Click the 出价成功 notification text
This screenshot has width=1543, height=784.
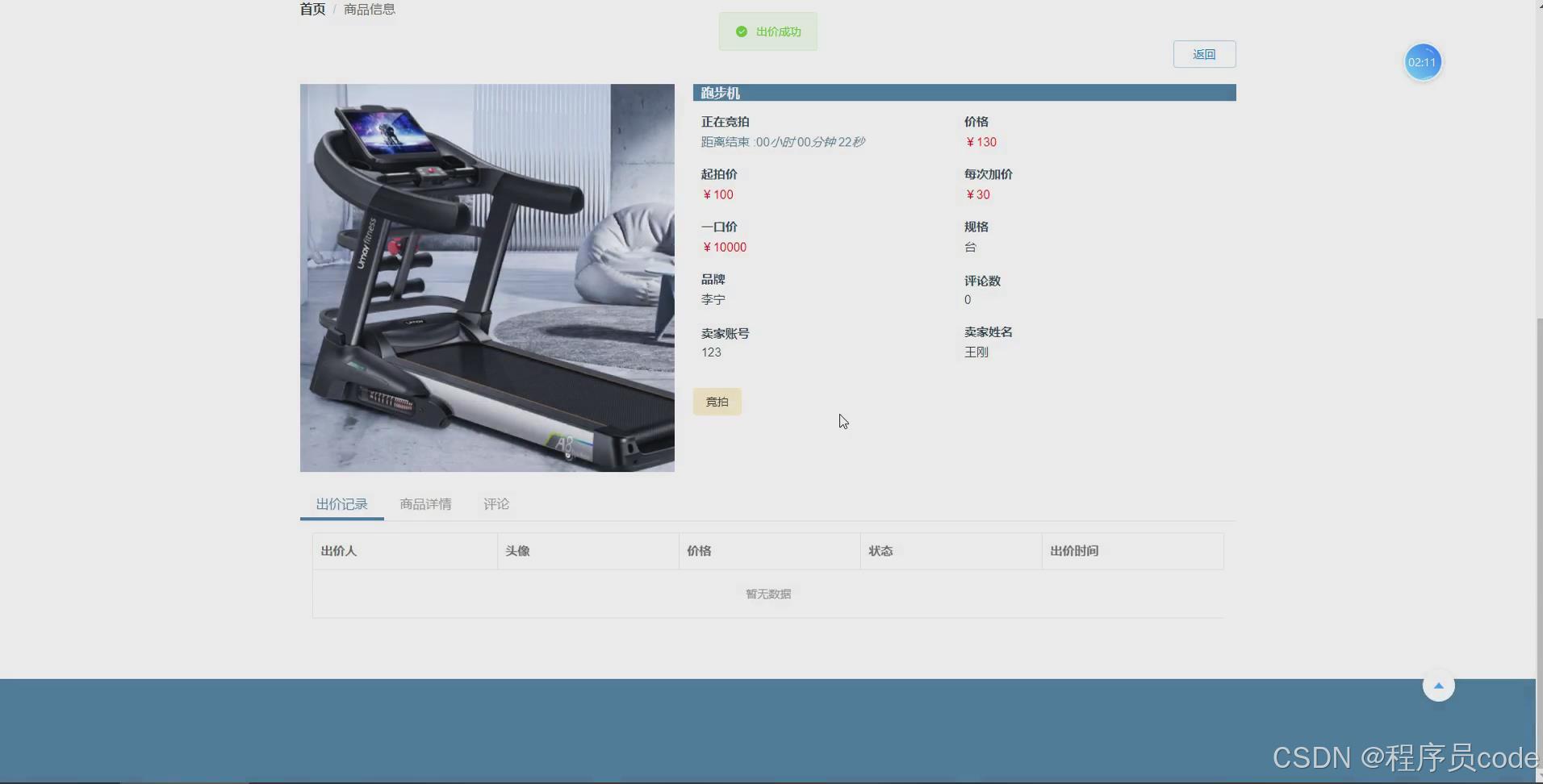[x=779, y=31]
